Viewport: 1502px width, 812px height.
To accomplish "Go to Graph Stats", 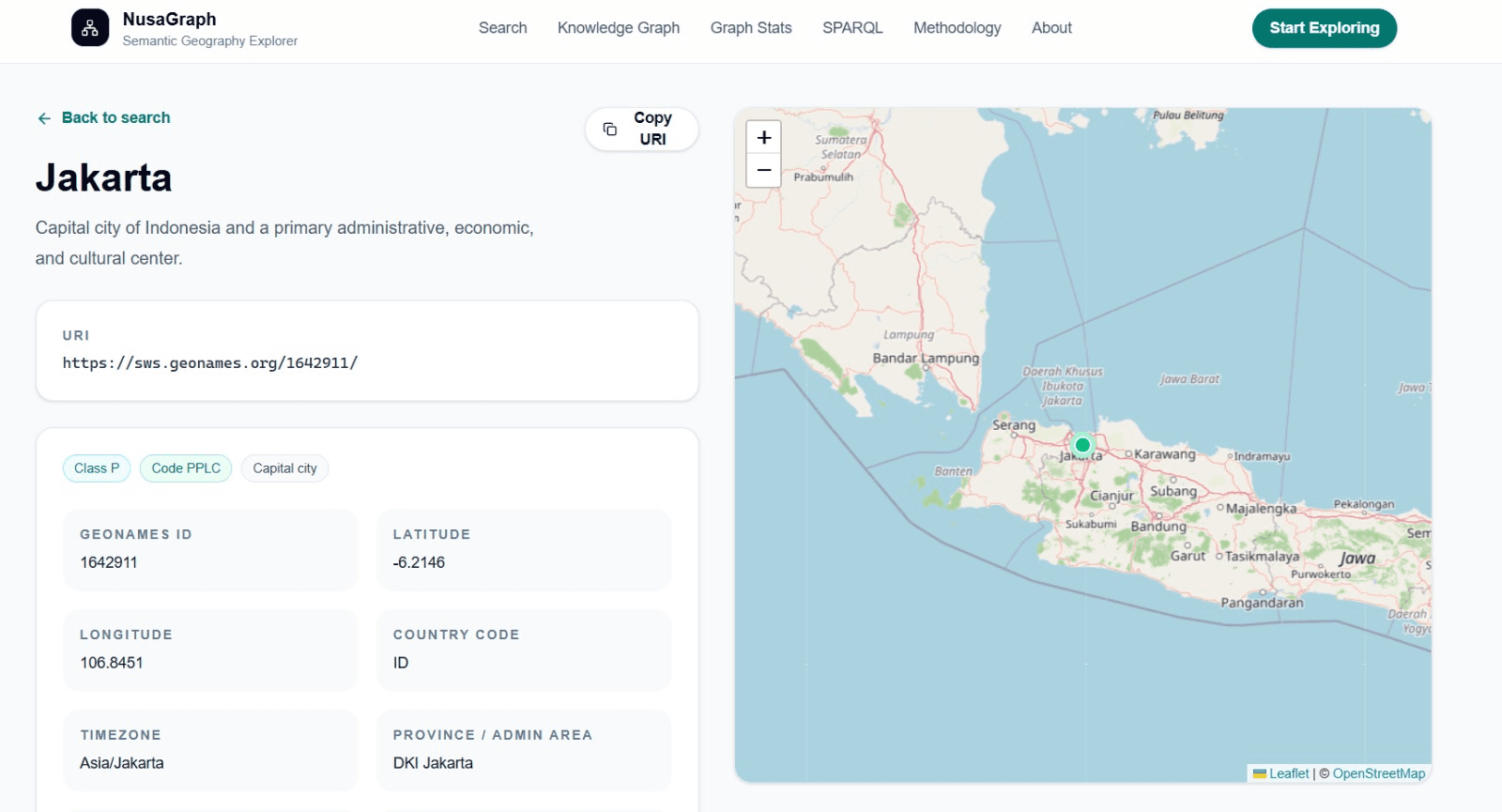I will point(751,28).
